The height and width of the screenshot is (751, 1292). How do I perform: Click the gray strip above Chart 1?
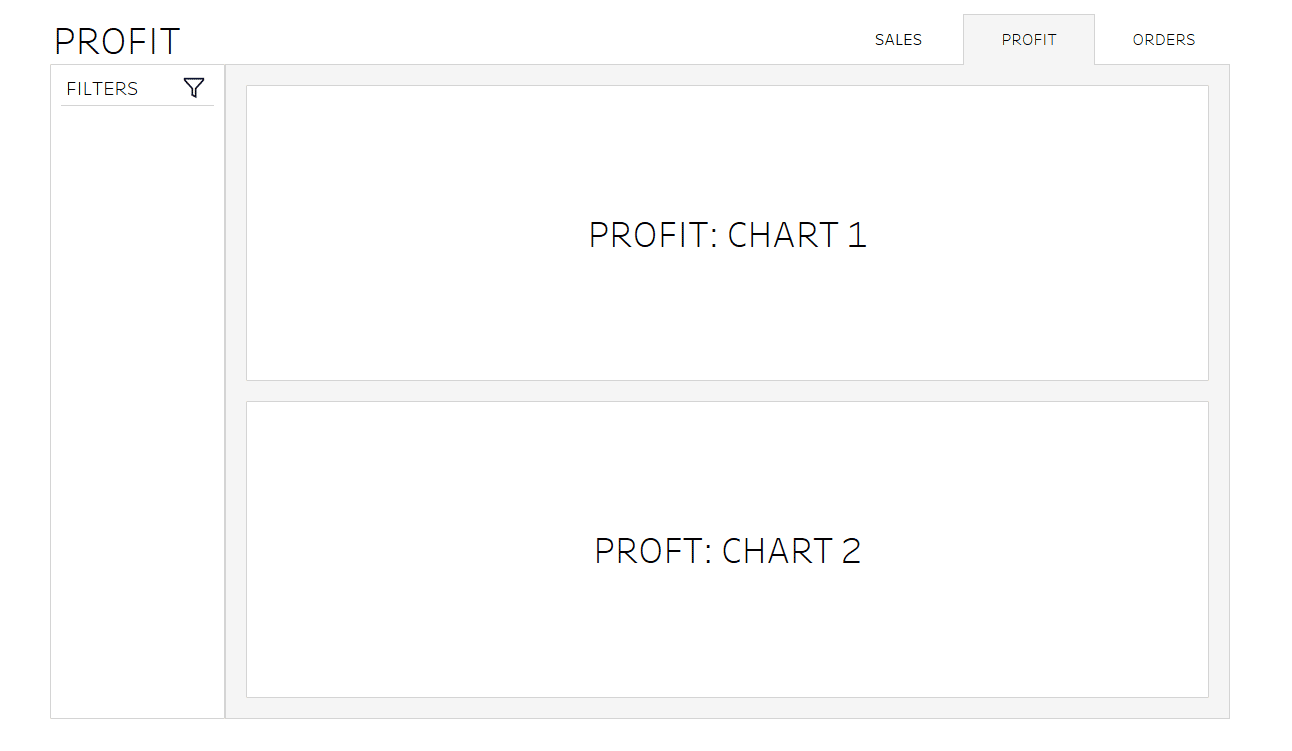pos(727,75)
